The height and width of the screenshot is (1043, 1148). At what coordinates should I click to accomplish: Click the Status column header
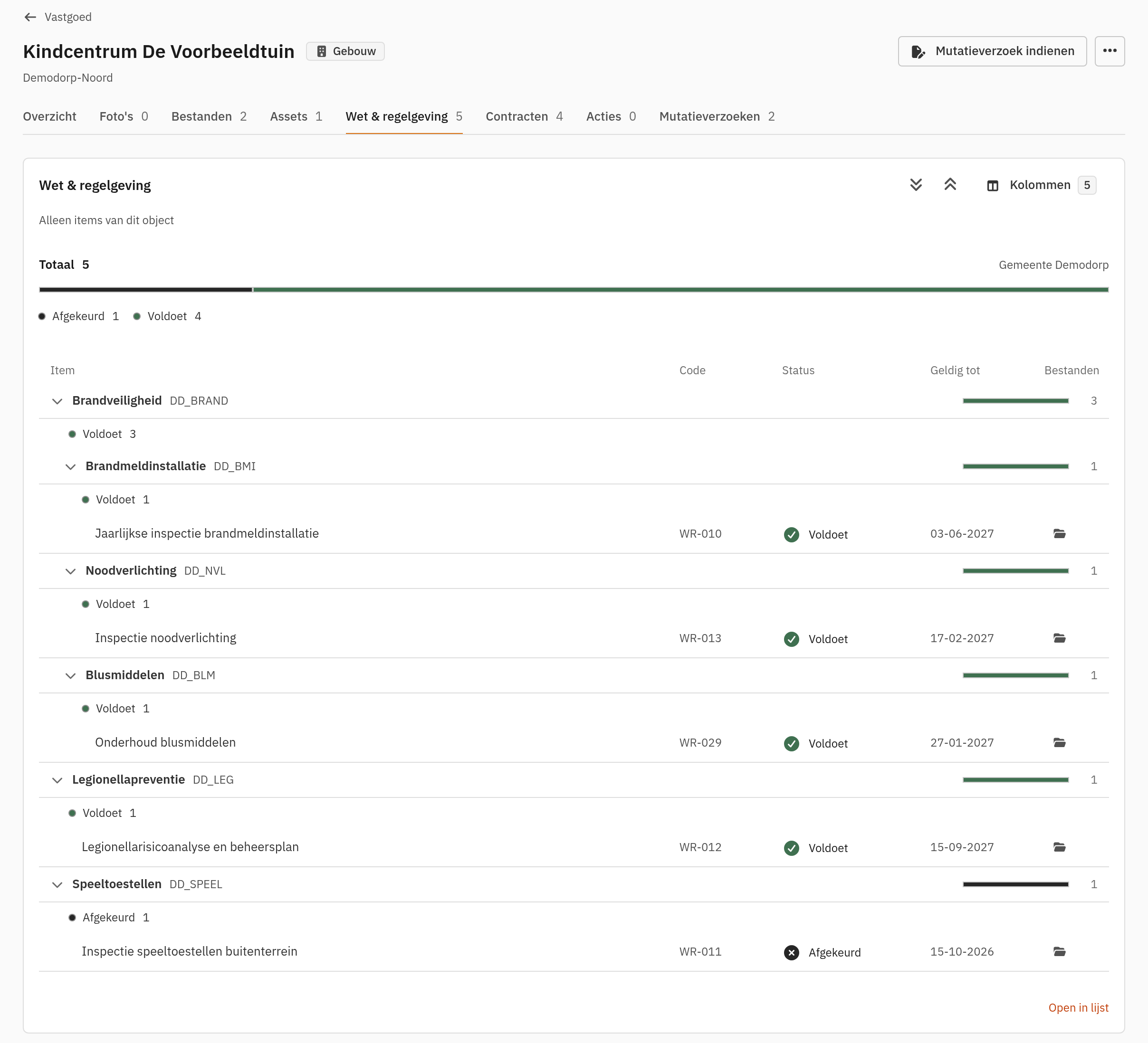(798, 370)
